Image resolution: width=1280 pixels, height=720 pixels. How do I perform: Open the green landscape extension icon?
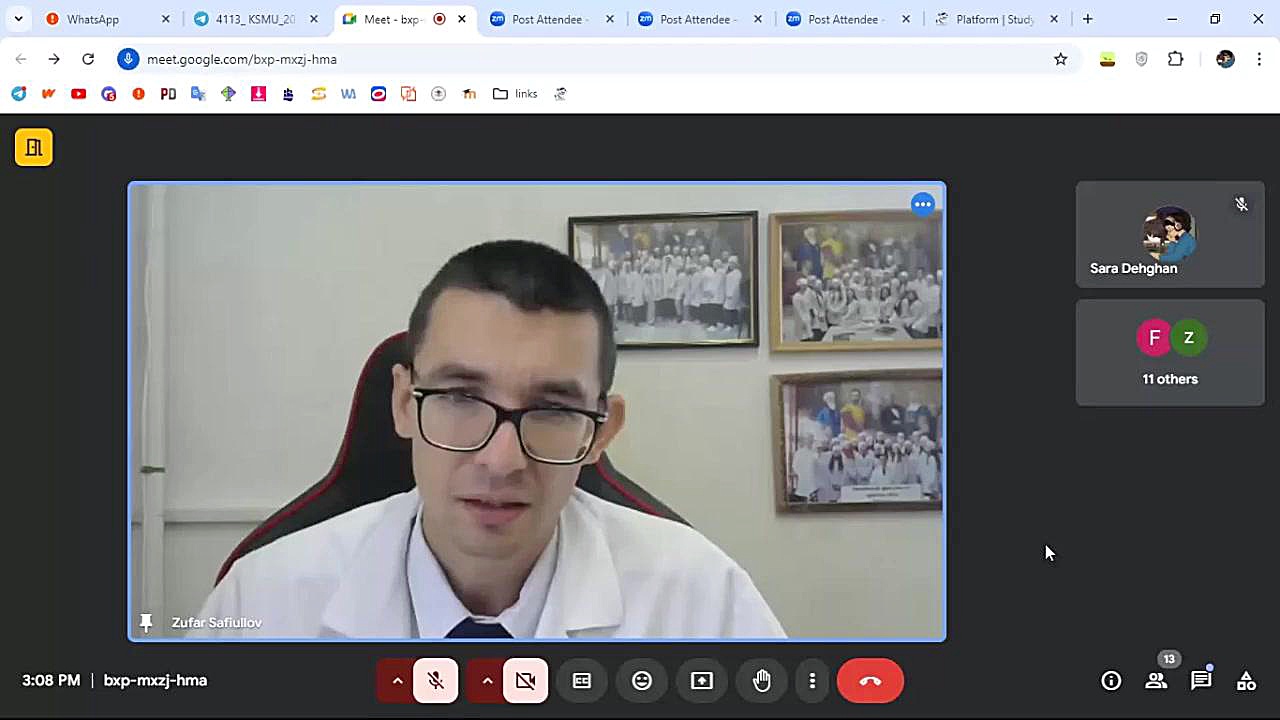tap(1107, 59)
